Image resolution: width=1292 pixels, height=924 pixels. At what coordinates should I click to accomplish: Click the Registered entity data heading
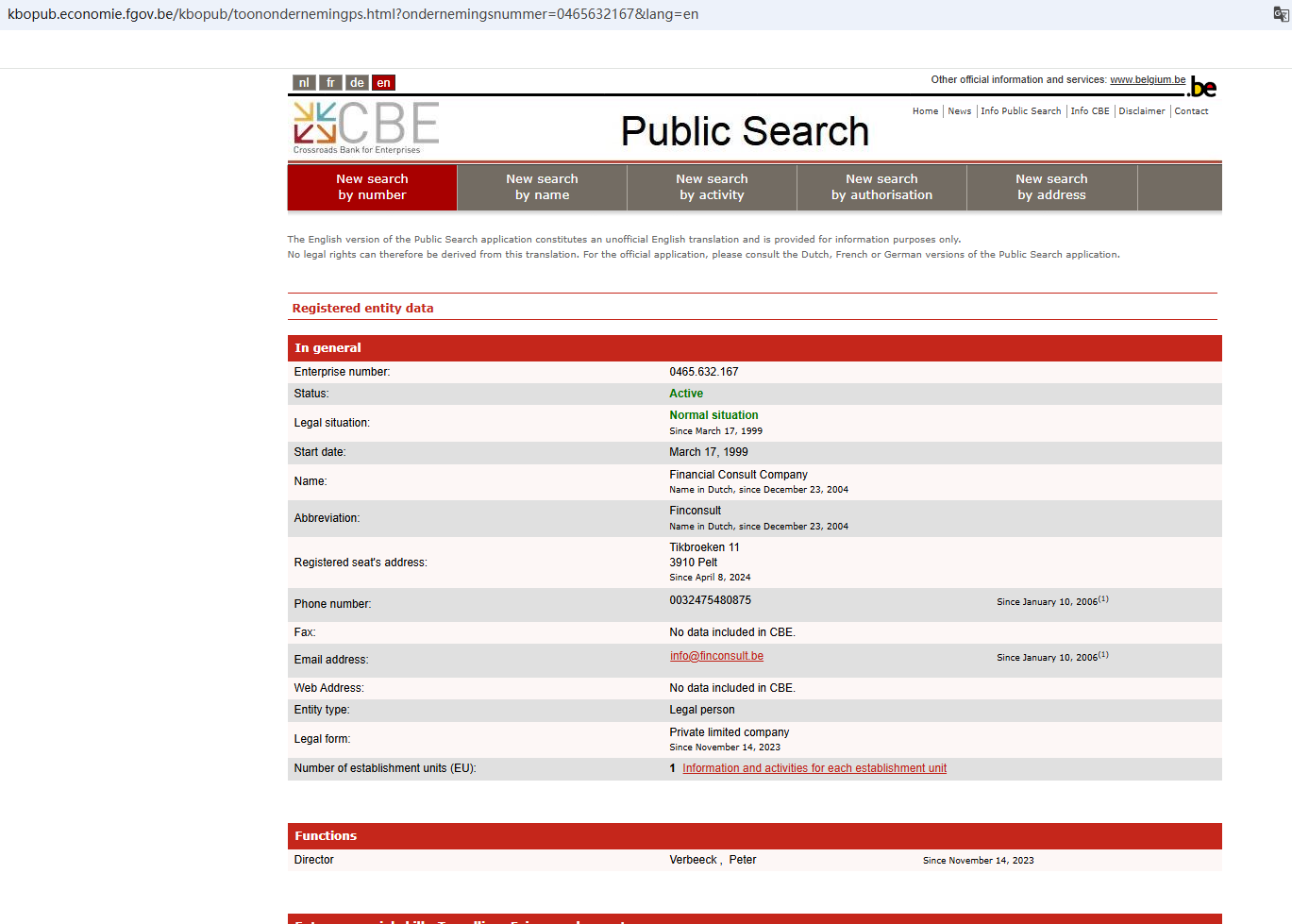[362, 309]
